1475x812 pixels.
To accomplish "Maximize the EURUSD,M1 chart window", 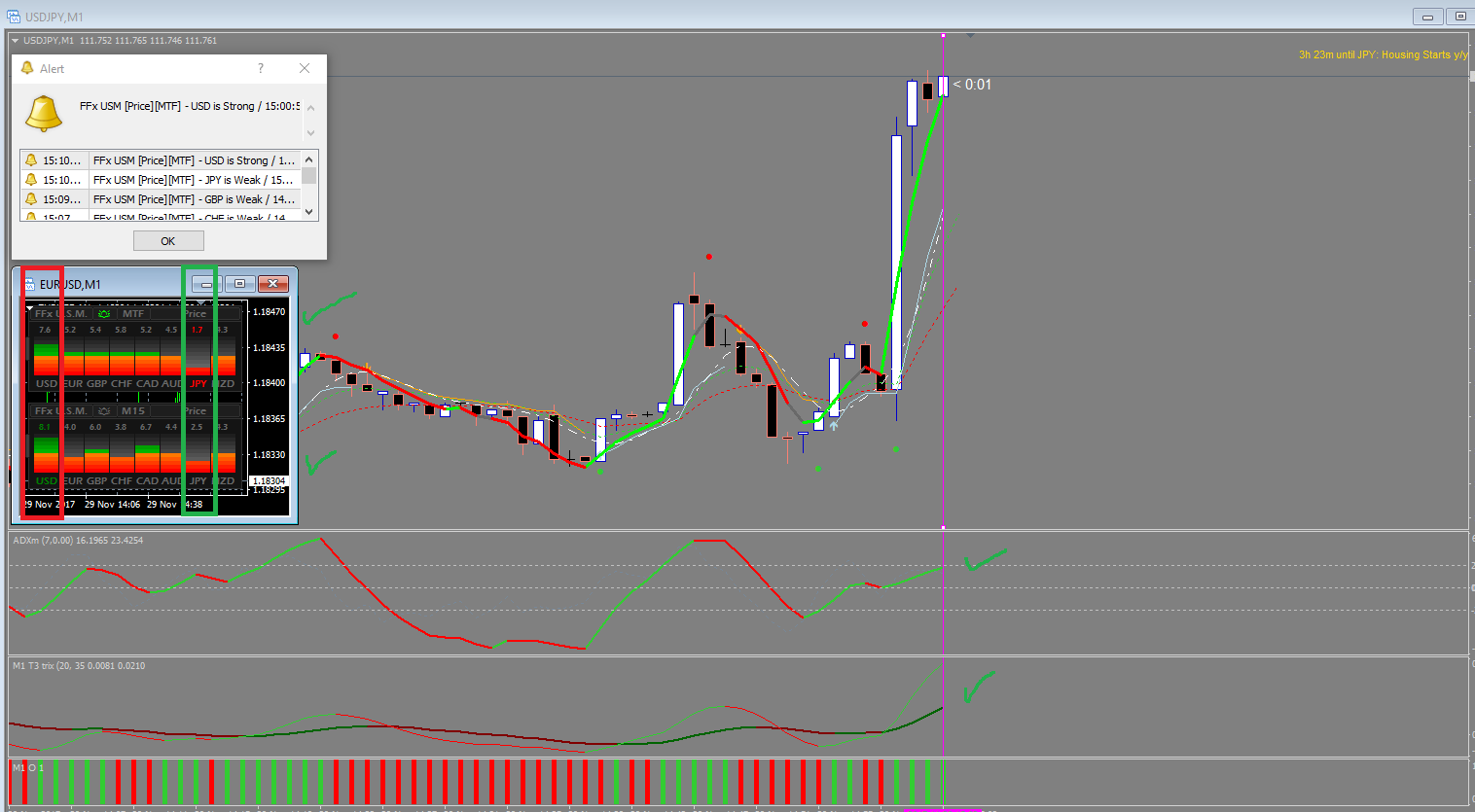I will 239,284.
